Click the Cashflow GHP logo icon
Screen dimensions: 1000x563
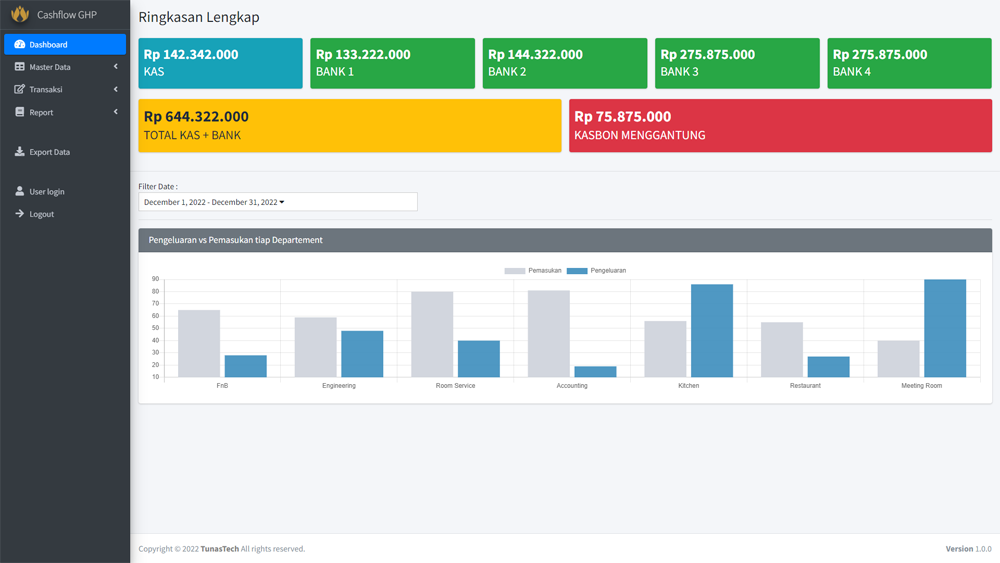(x=20, y=15)
